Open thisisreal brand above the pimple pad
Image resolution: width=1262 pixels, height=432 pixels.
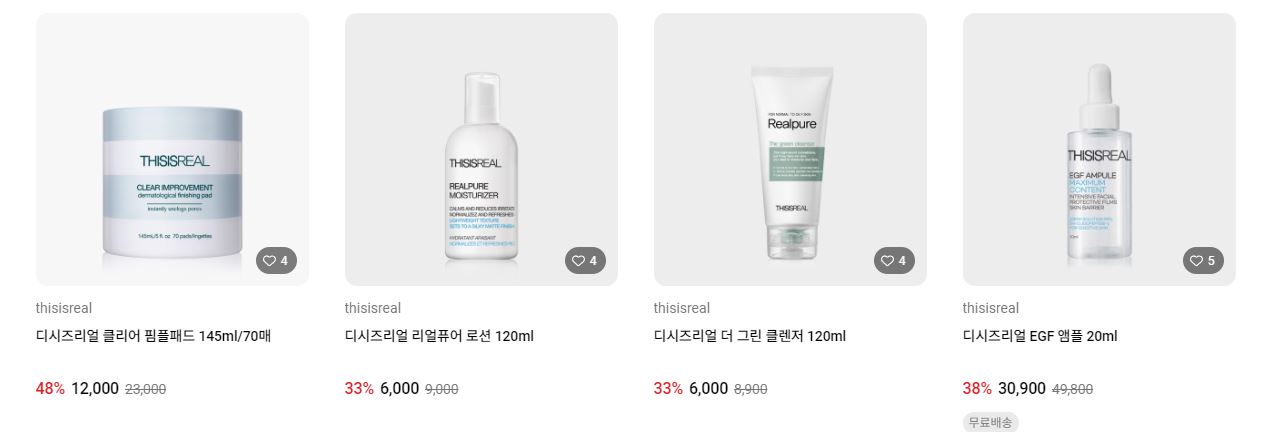(64, 308)
